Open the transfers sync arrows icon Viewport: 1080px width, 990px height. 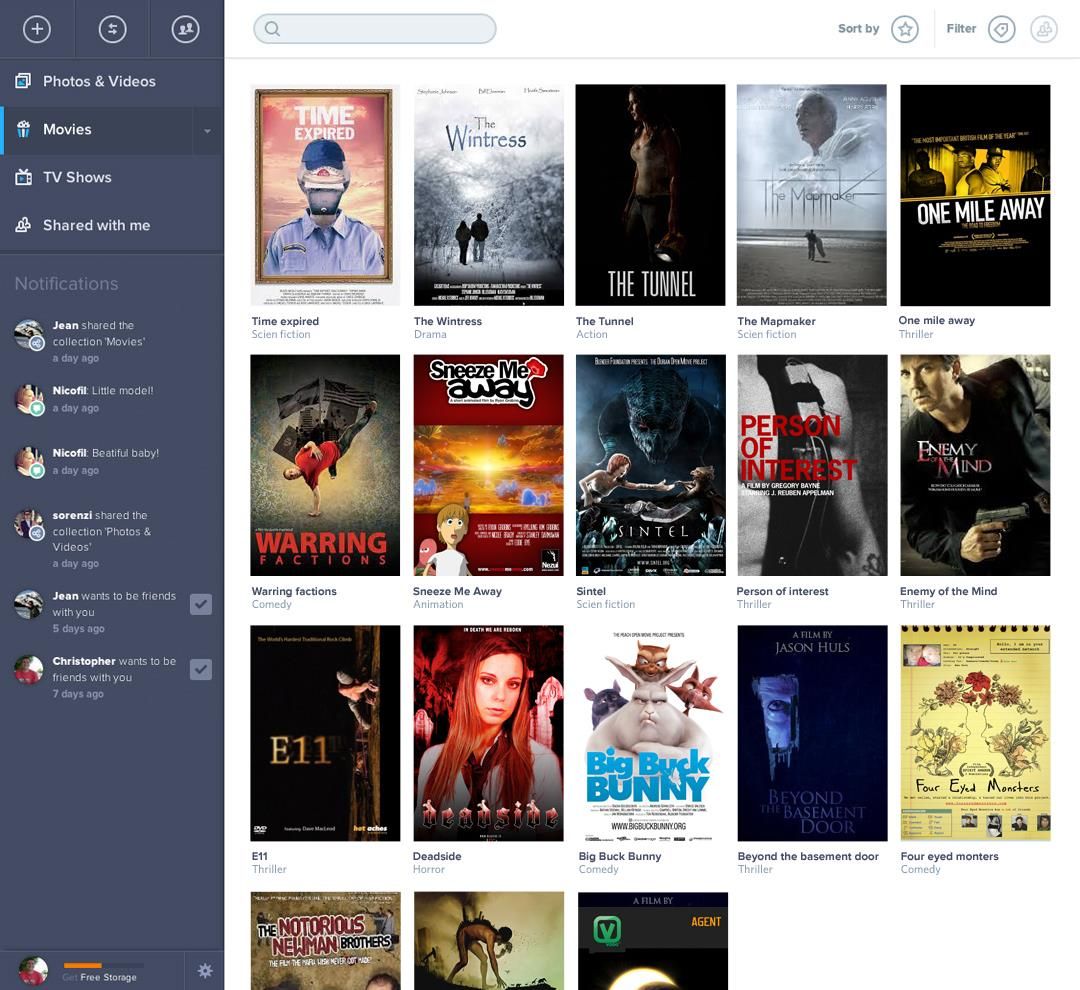[112, 29]
